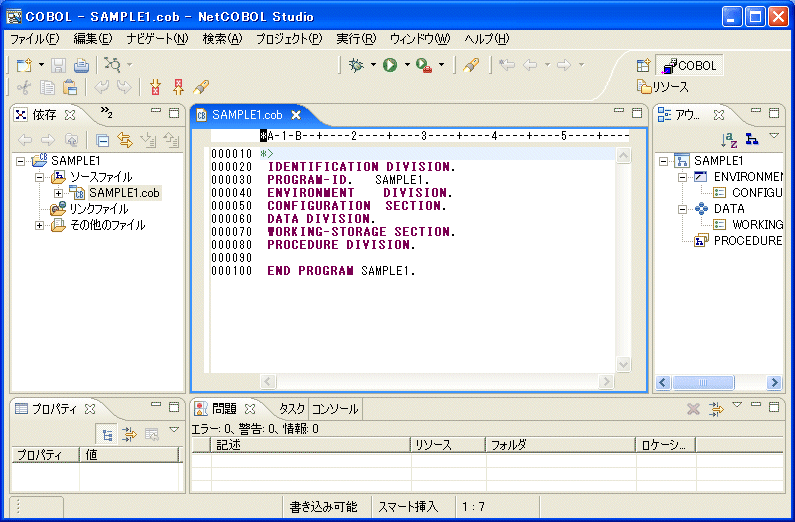This screenshot has width=795, height=522.
Task: Collapse the ソースファイル folder node
Action: (40, 177)
